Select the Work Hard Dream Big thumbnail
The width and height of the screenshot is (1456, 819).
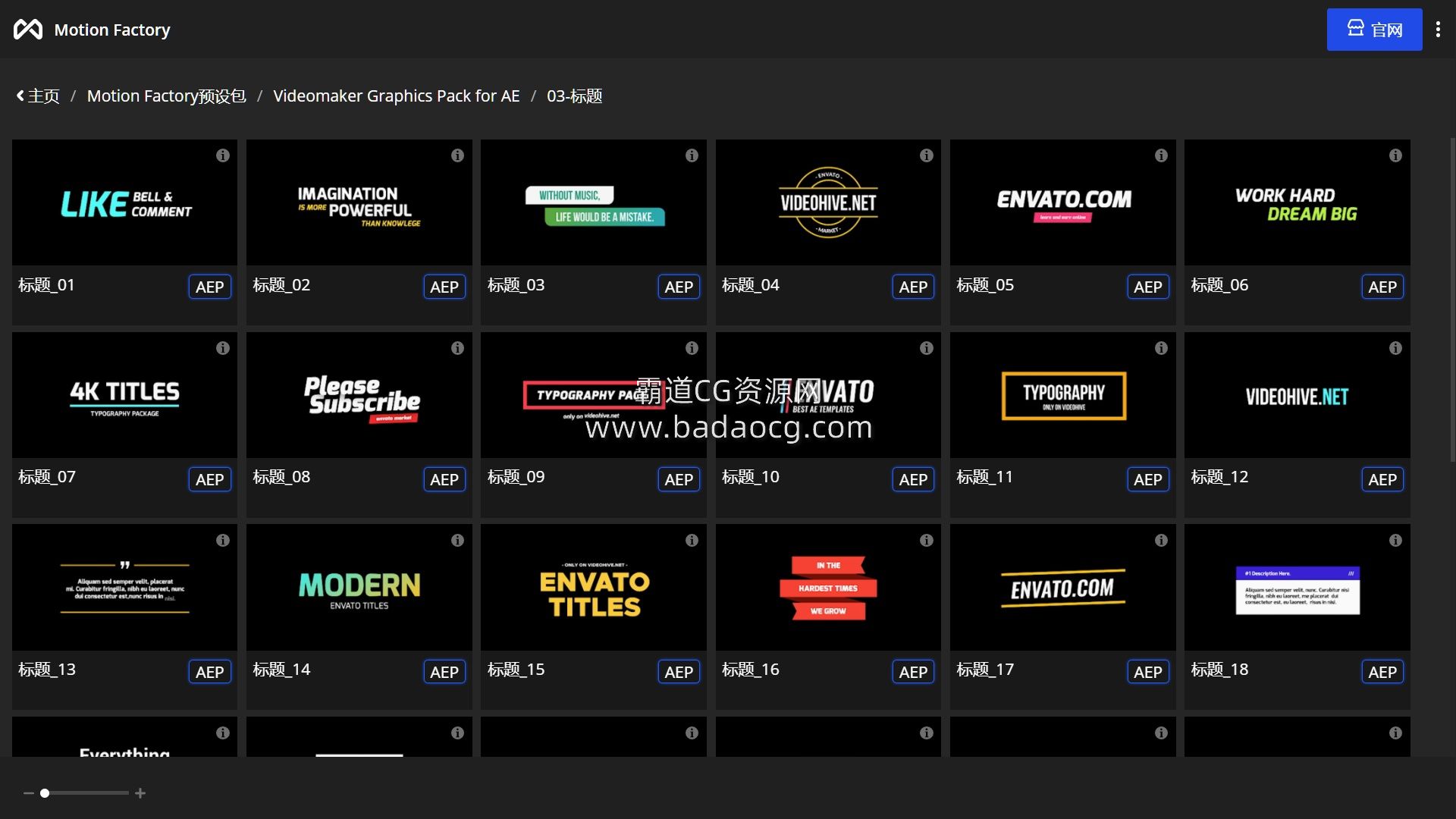coord(1298,202)
